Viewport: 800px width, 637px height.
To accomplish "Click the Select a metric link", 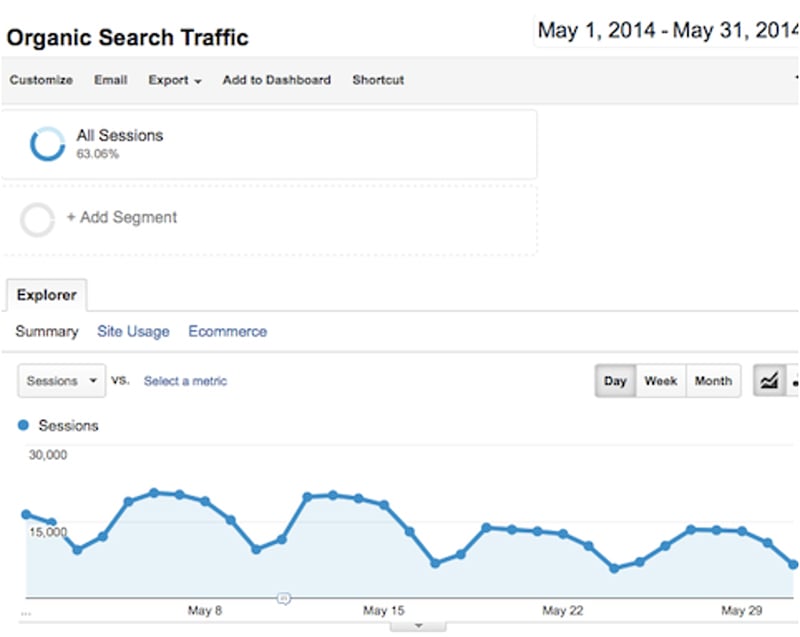I will coord(185,381).
